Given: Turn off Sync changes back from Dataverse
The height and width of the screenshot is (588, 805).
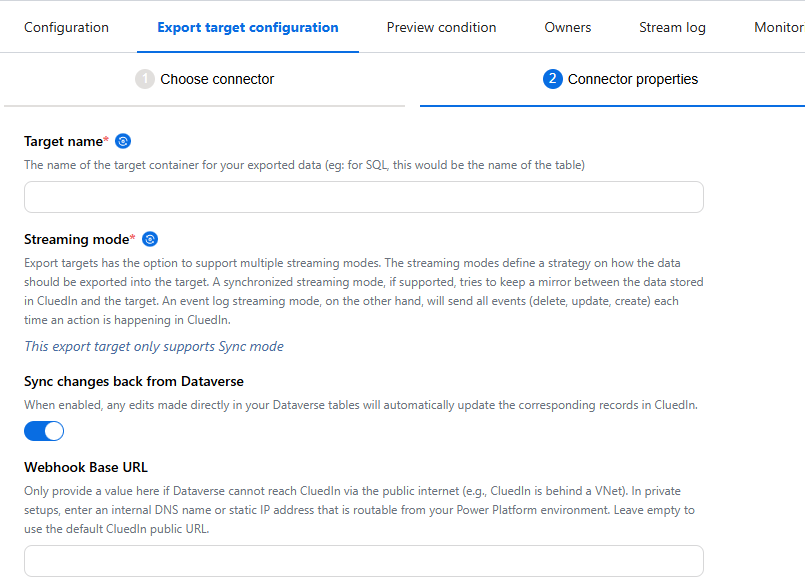Looking at the screenshot, I should (x=43, y=430).
